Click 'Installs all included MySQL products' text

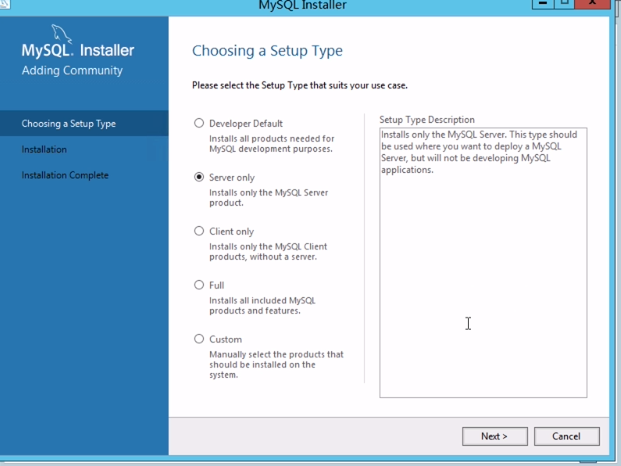coord(262,305)
